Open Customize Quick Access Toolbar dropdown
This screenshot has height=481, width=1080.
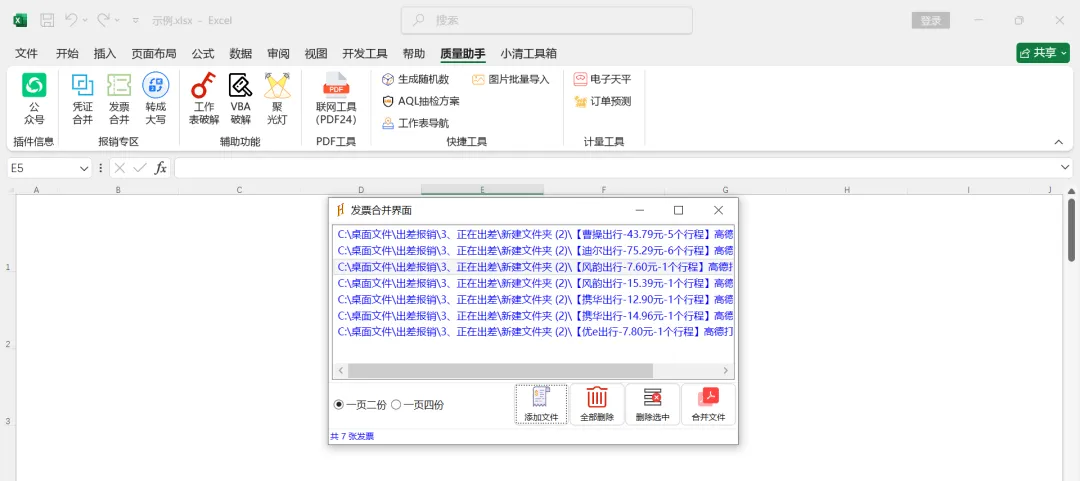(136, 21)
